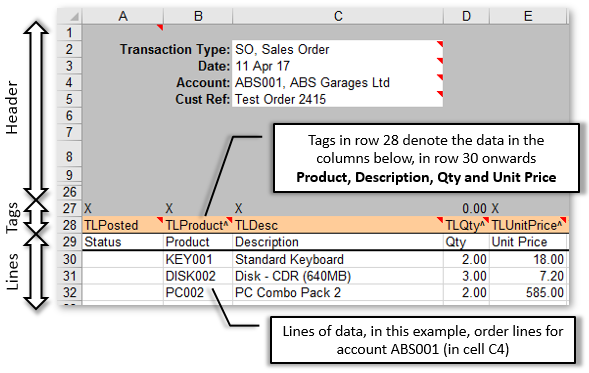Click Transaction Type cell 'SO, Sales Order'
The image size is (589, 373).
pos(337,49)
